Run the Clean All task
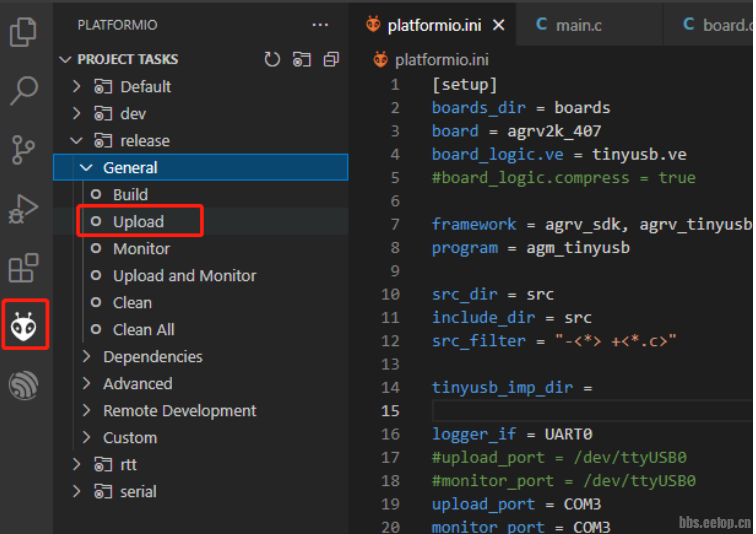Viewport: 756px width, 534px height. pos(144,330)
